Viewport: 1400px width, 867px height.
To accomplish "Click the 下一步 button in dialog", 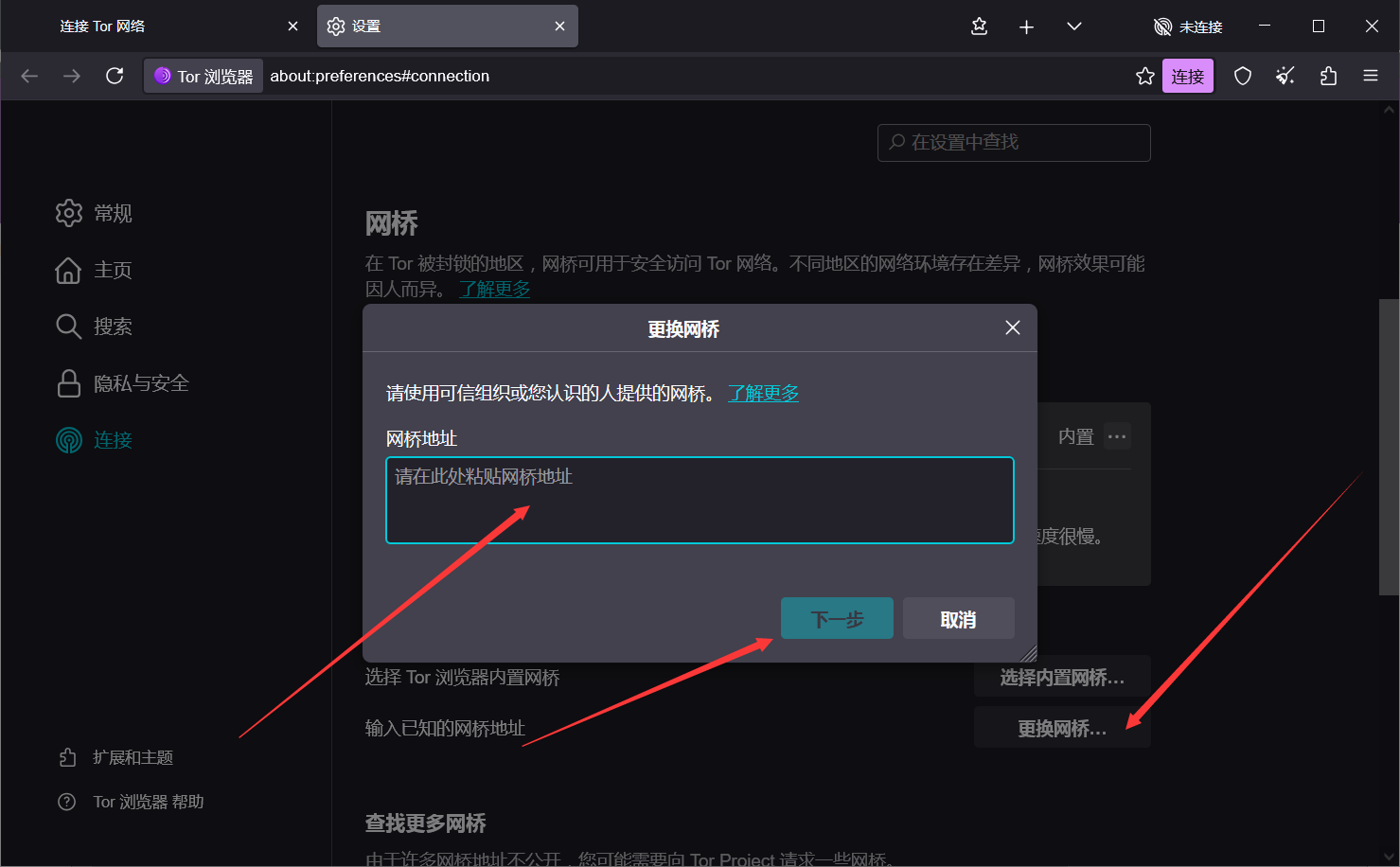I will 837,619.
